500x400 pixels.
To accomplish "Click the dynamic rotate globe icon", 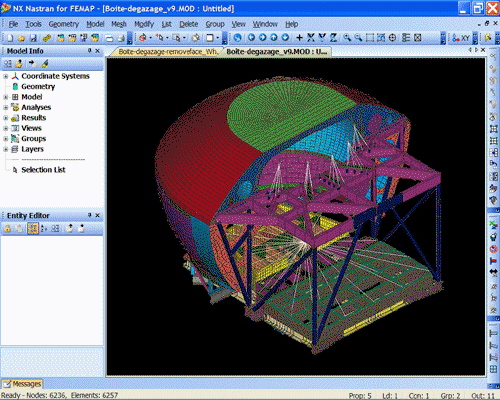I will (x=237, y=38).
